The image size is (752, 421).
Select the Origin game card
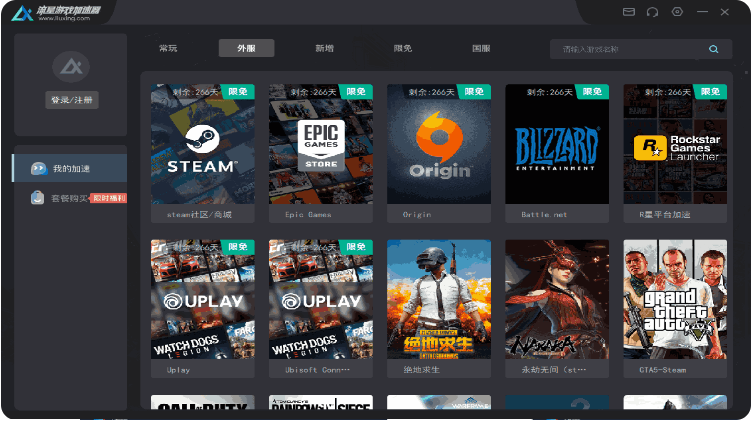point(439,153)
